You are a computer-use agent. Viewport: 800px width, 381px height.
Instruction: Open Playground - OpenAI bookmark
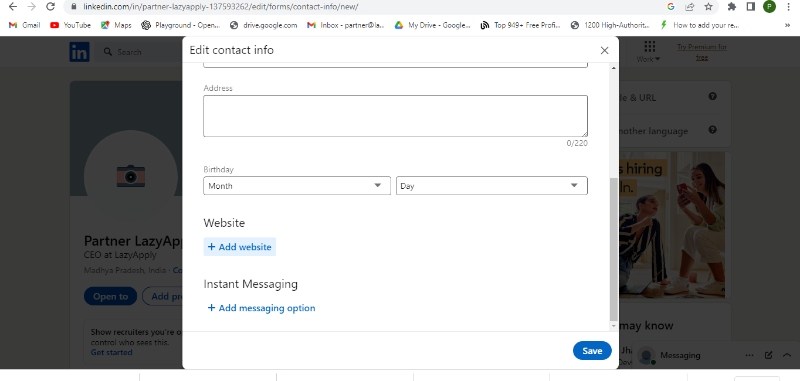181,25
